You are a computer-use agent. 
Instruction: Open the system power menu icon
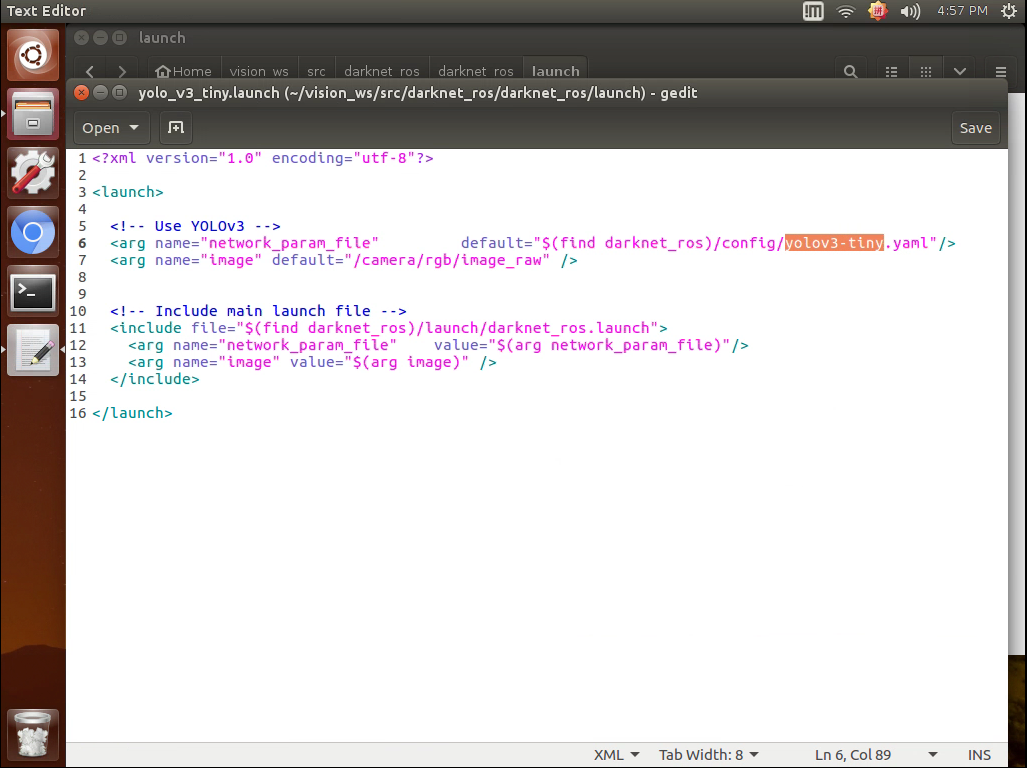click(1009, 11)
